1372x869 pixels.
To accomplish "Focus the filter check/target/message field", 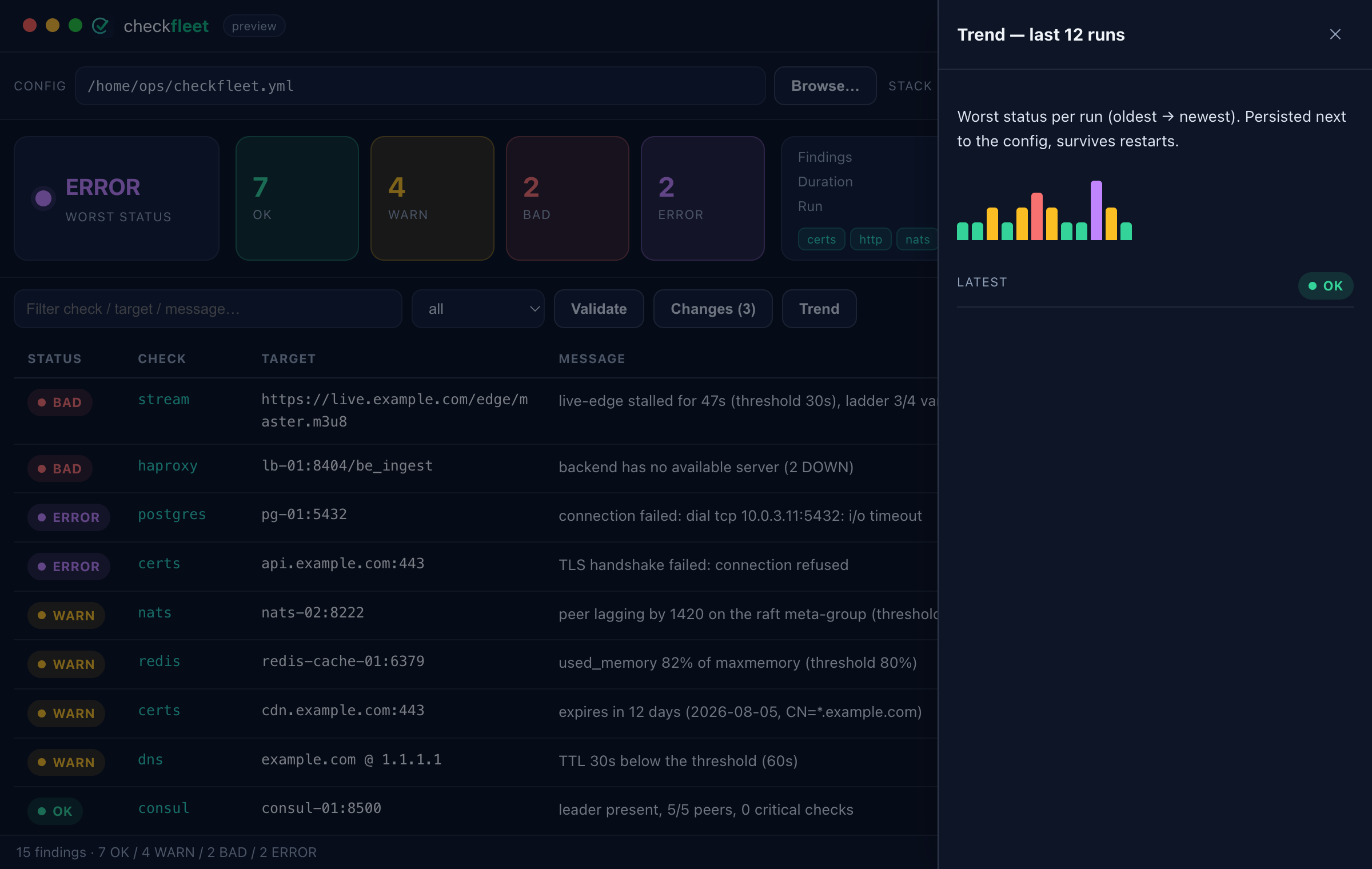I will click(208, 309).
